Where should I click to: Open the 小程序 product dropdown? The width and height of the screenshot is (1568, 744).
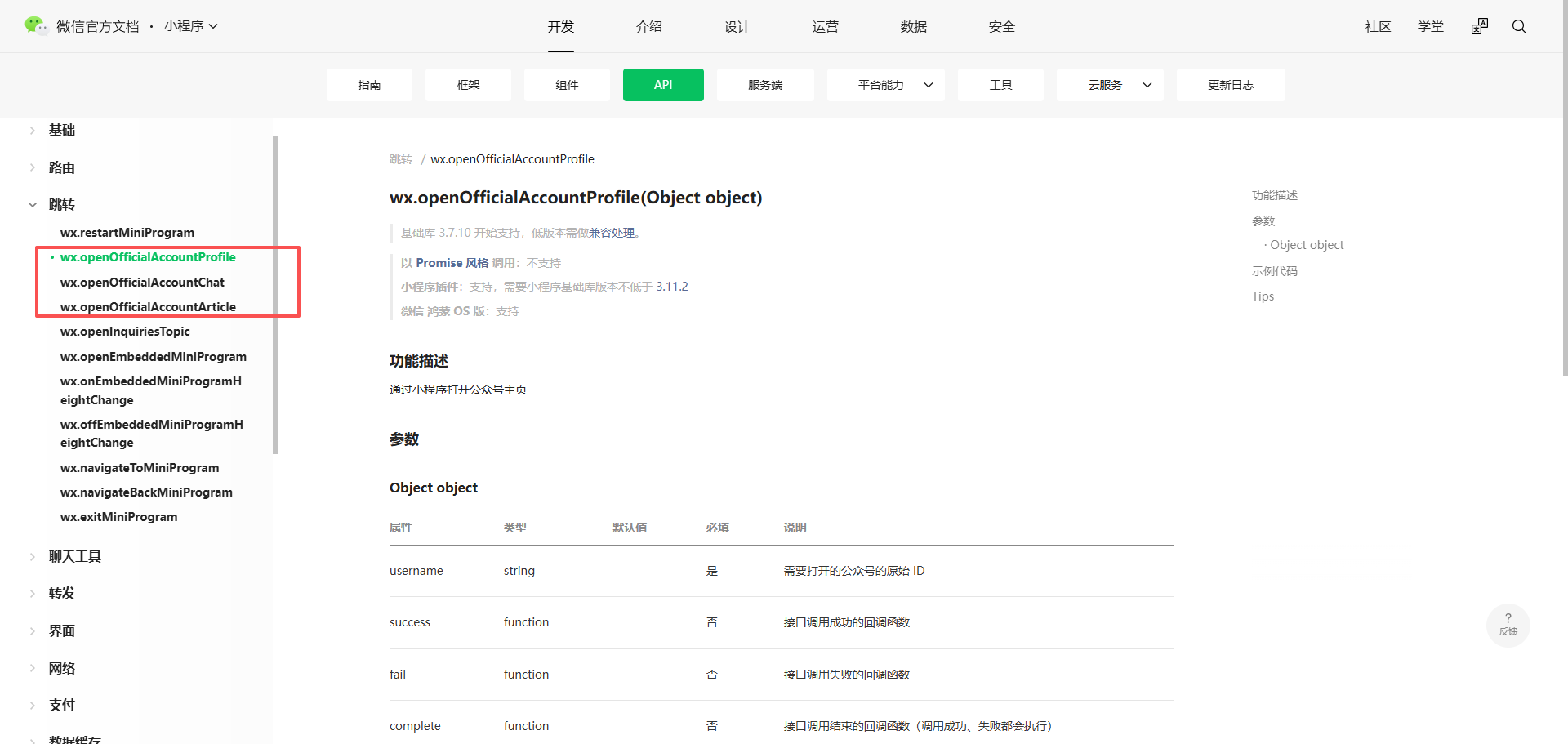(x=191, y=26)
